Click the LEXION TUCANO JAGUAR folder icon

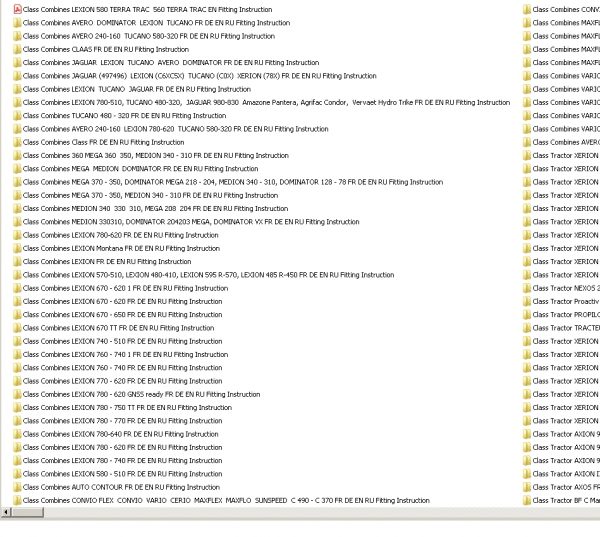pyautogui.click(x=17, y=89)
